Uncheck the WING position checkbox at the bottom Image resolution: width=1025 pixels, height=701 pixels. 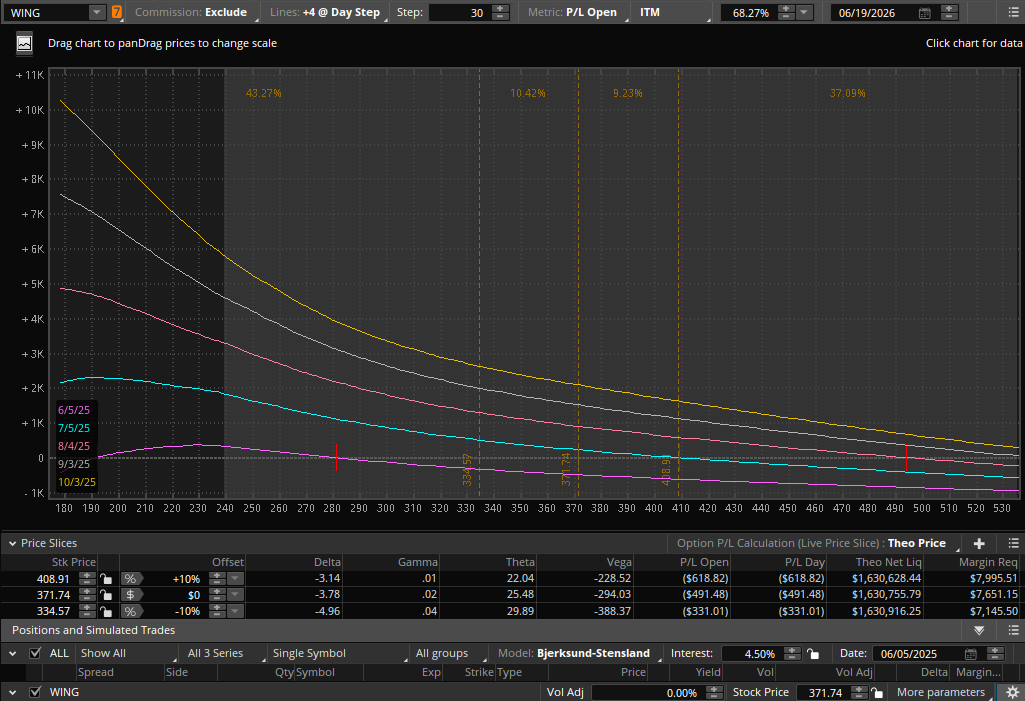(36, 691)
